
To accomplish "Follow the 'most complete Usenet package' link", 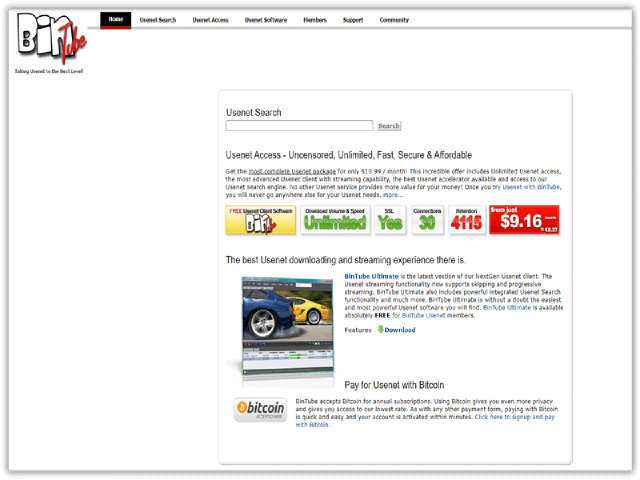I will (x=292, y=171).
